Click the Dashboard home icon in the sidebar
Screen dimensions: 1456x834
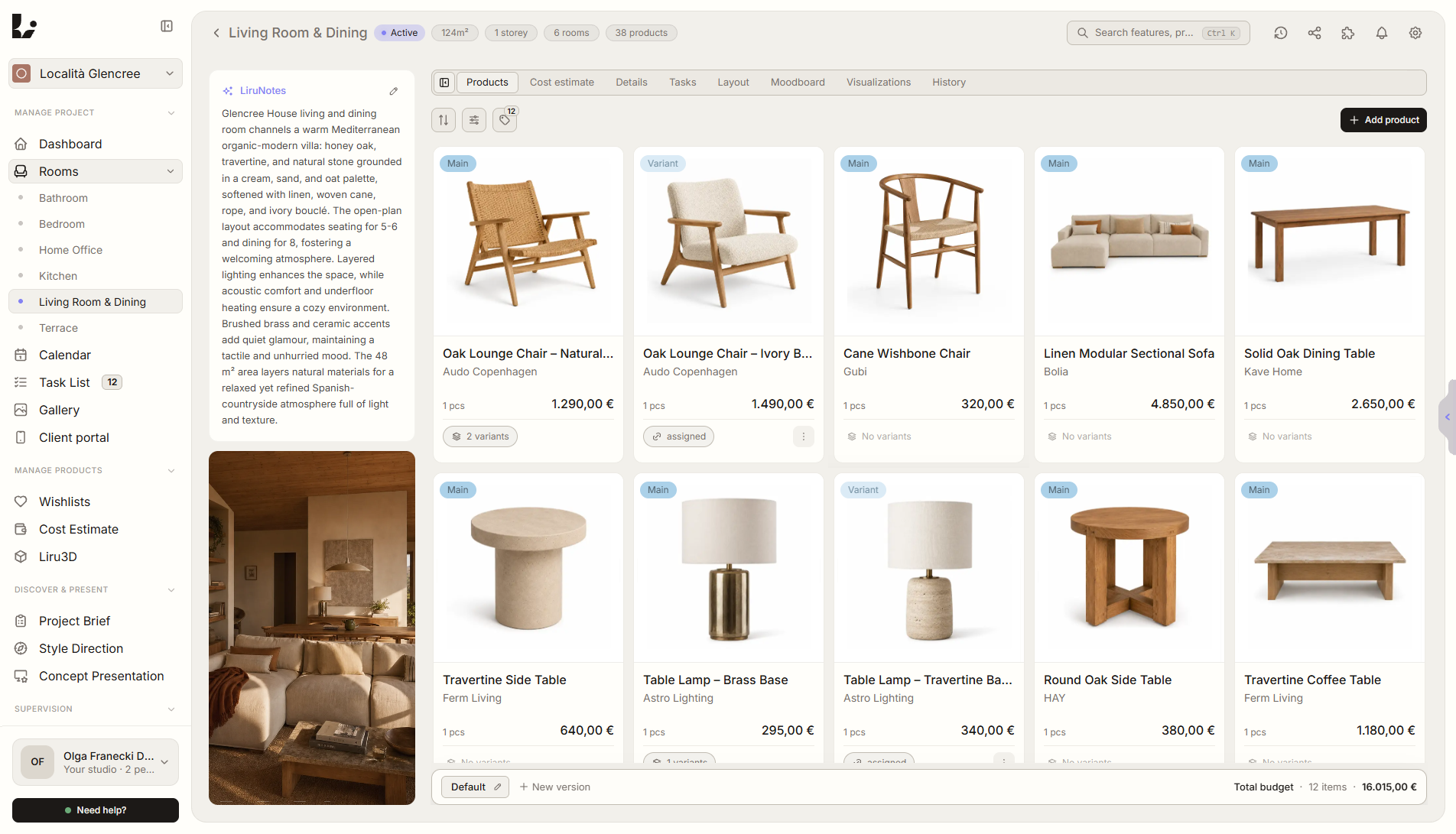coord(21,144)
